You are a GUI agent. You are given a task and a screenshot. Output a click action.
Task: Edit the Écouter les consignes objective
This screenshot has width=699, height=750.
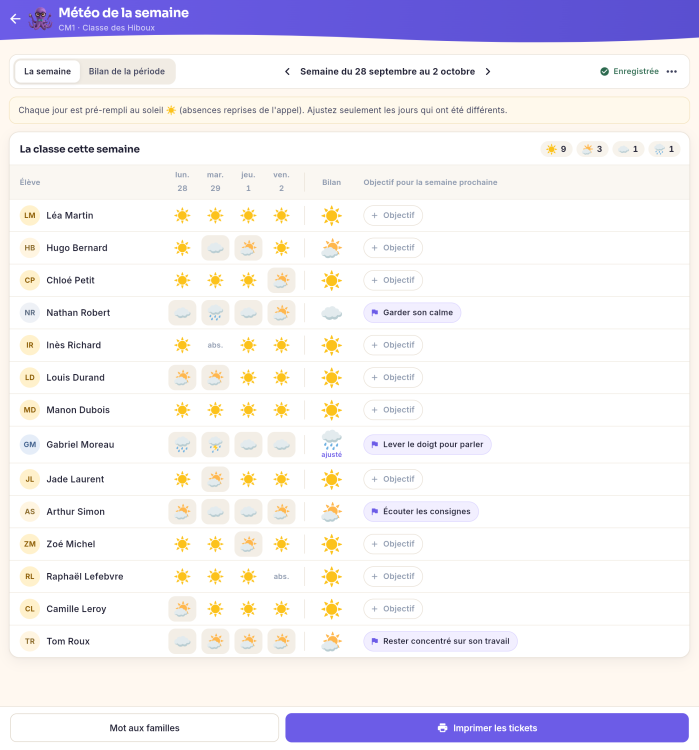click(421, 511)
